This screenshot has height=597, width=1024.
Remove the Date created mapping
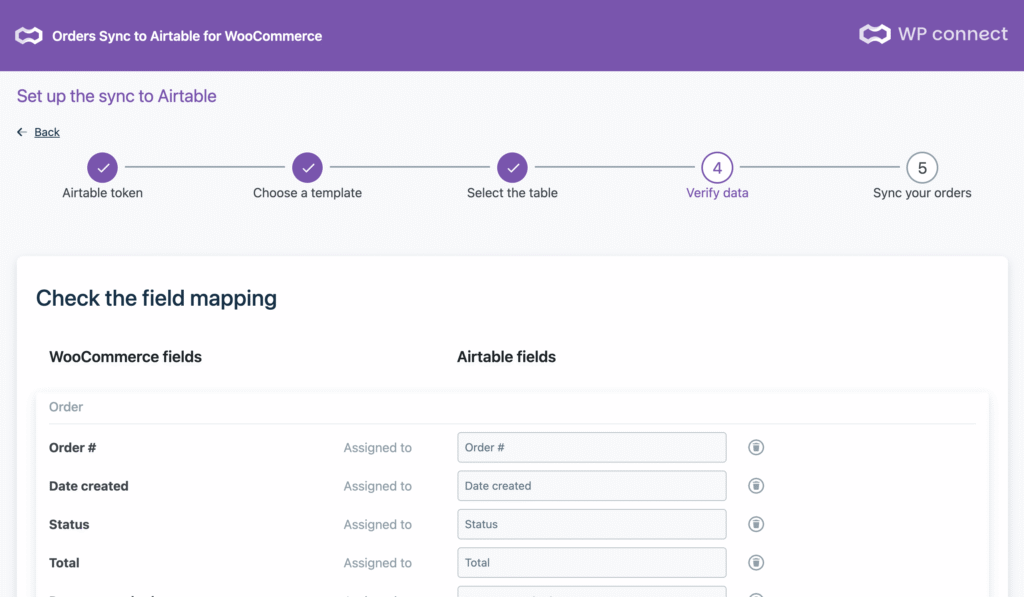pos(756,486)
